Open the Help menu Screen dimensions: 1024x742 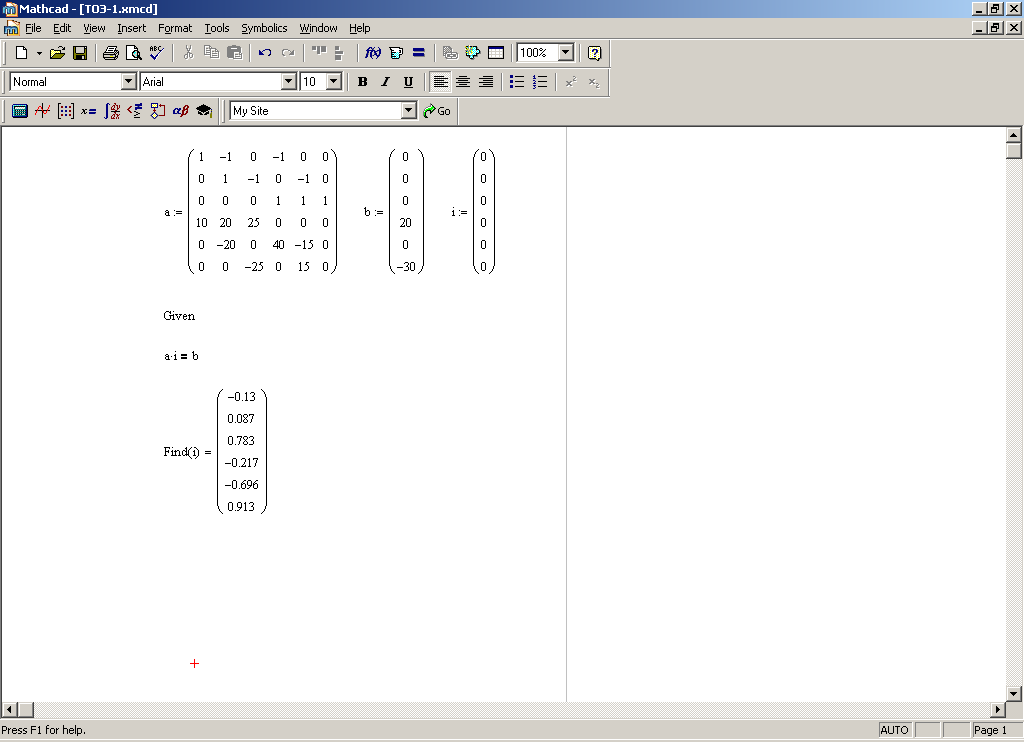tap(359, 28)
